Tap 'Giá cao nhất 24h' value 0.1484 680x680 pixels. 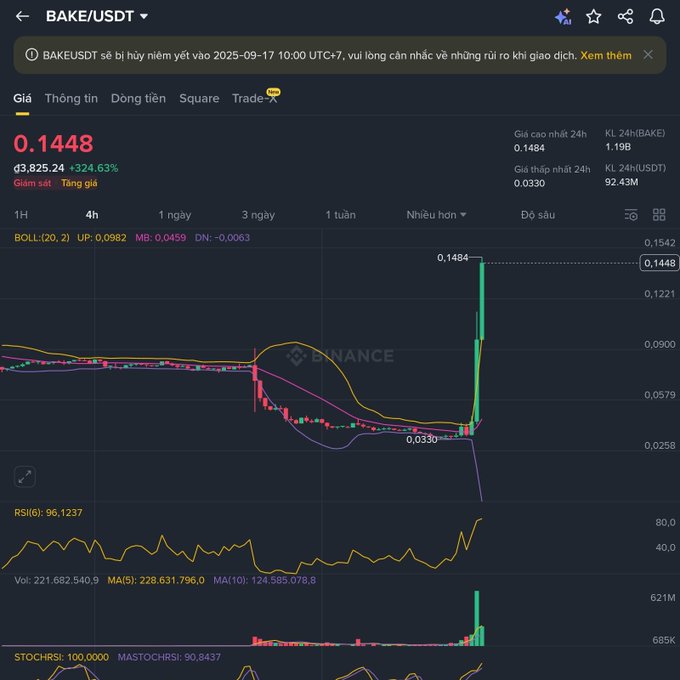point(529,148)
